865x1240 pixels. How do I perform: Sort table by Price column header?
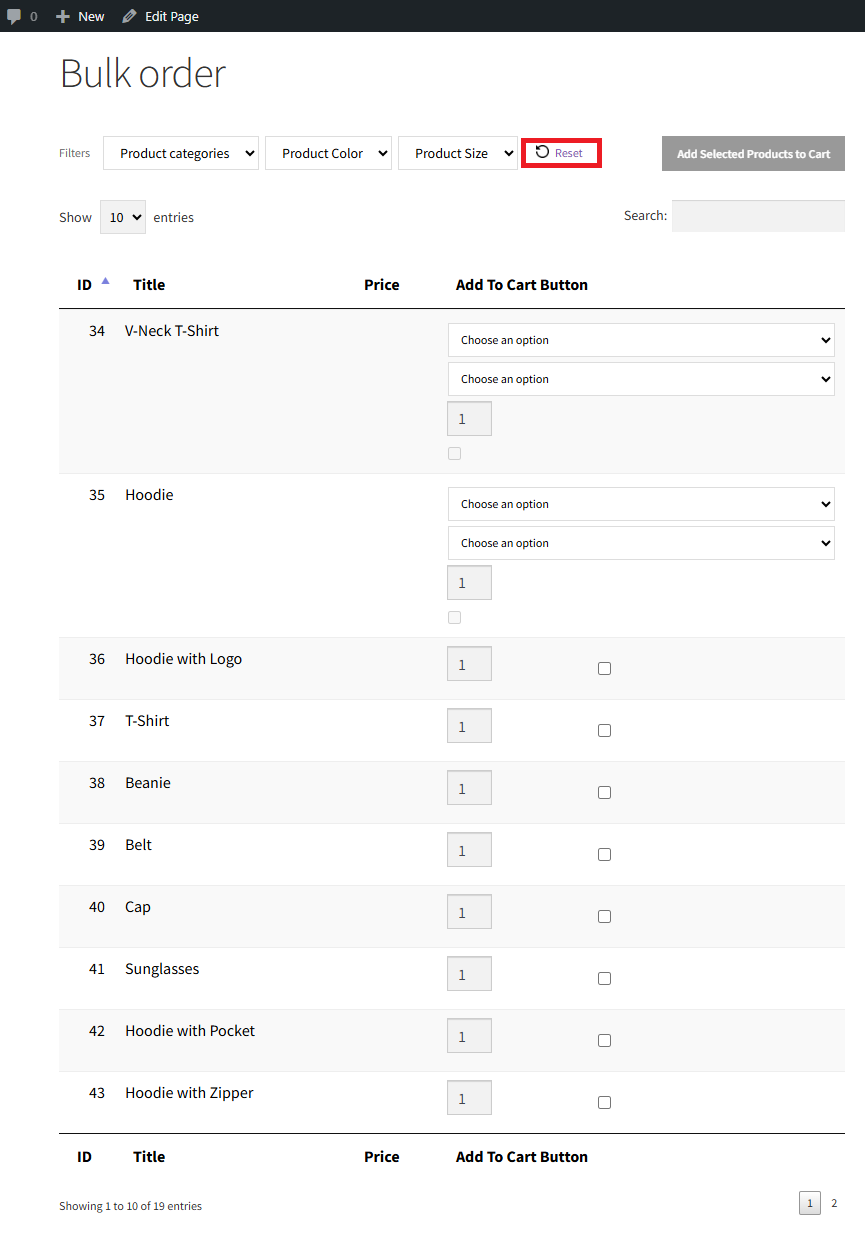tap(381, 285)
